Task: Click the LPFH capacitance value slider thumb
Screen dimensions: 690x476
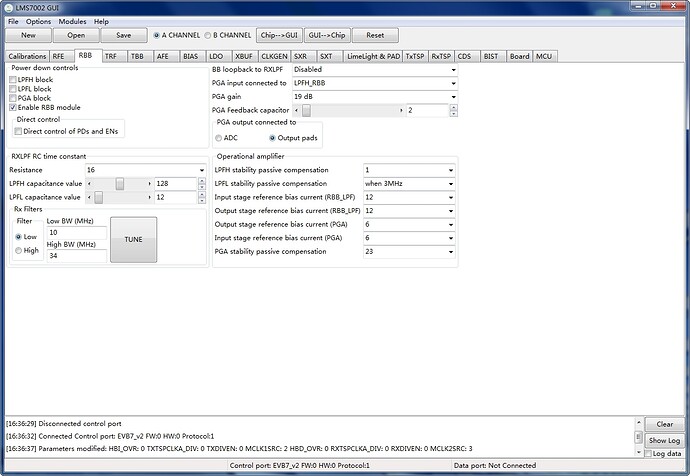Action: (120, 183)
